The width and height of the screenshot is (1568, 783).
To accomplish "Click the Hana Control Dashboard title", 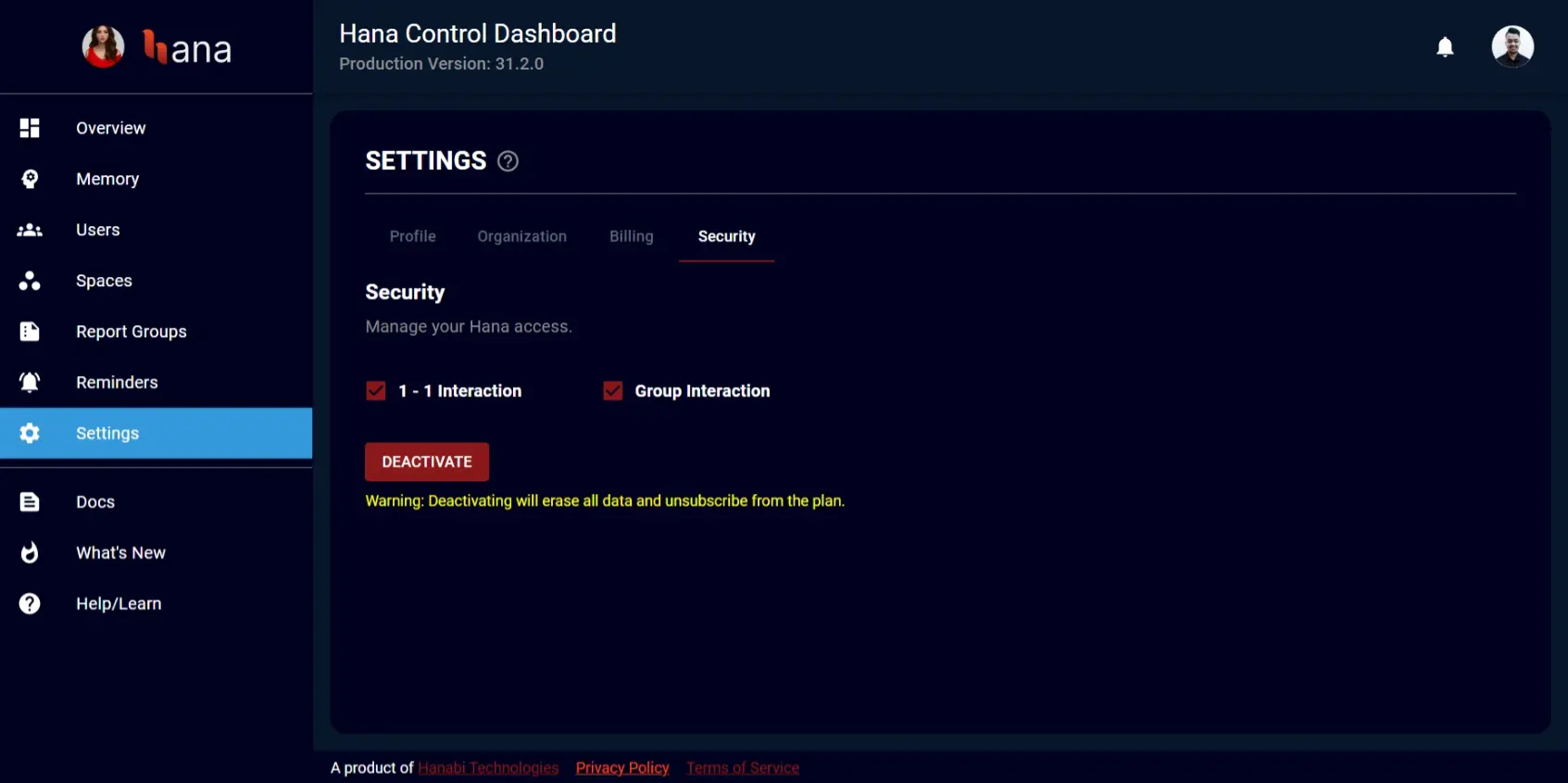I will [x=477, y=33].
